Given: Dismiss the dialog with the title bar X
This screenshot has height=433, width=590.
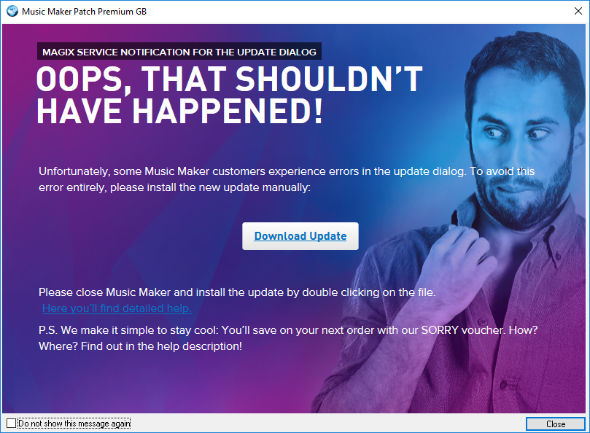Looking at the screenshot, I should pos(578,11).
